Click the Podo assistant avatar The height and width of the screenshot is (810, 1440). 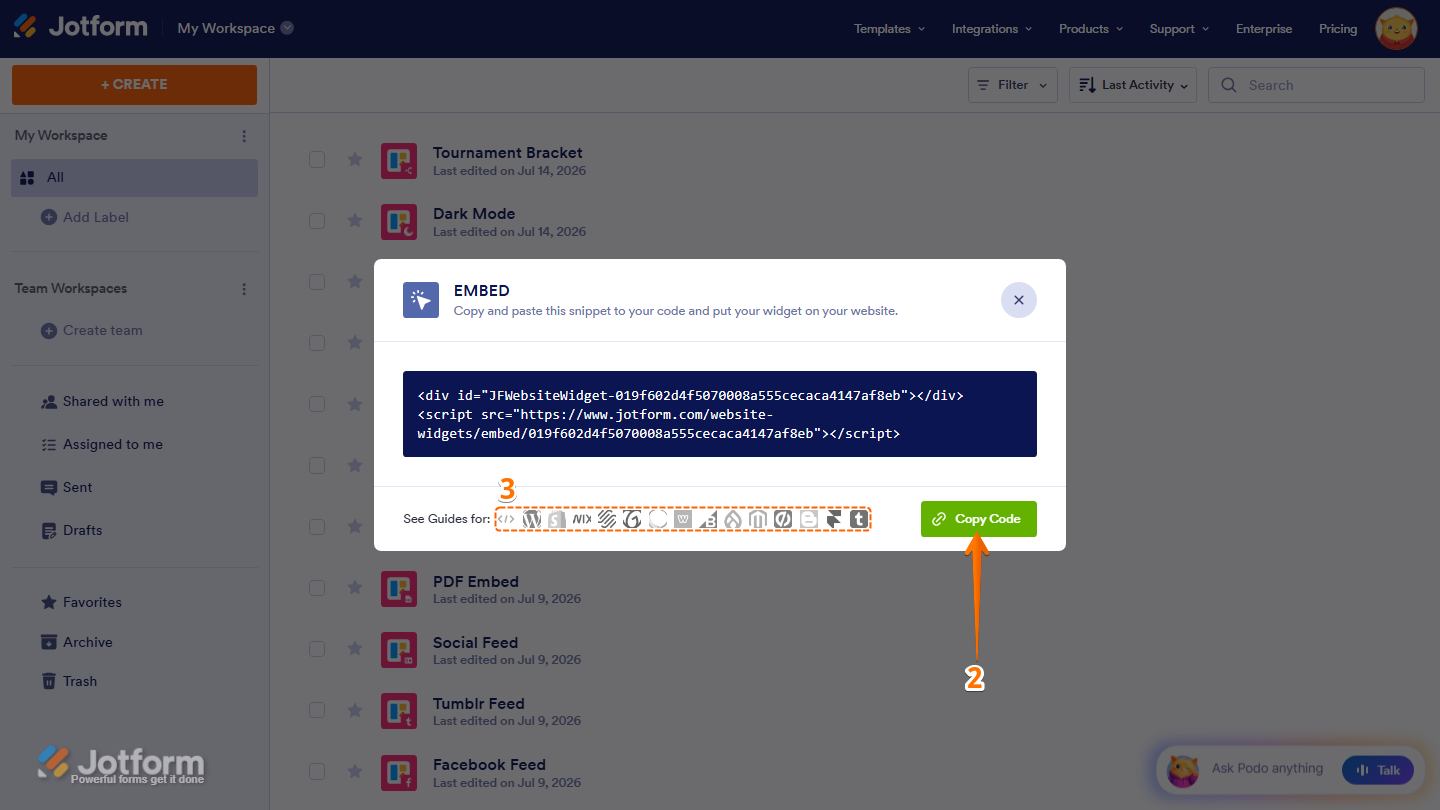pos(1184,769)
